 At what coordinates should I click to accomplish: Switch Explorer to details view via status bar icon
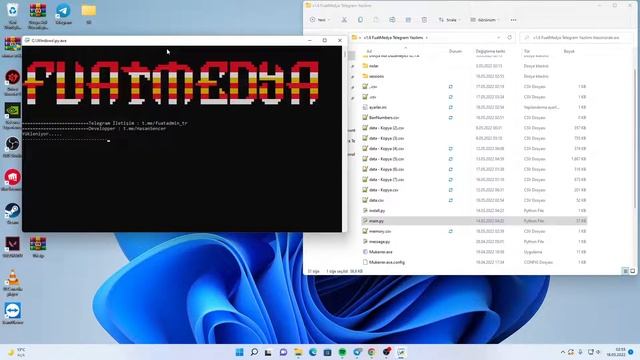(x=625, y=271)
